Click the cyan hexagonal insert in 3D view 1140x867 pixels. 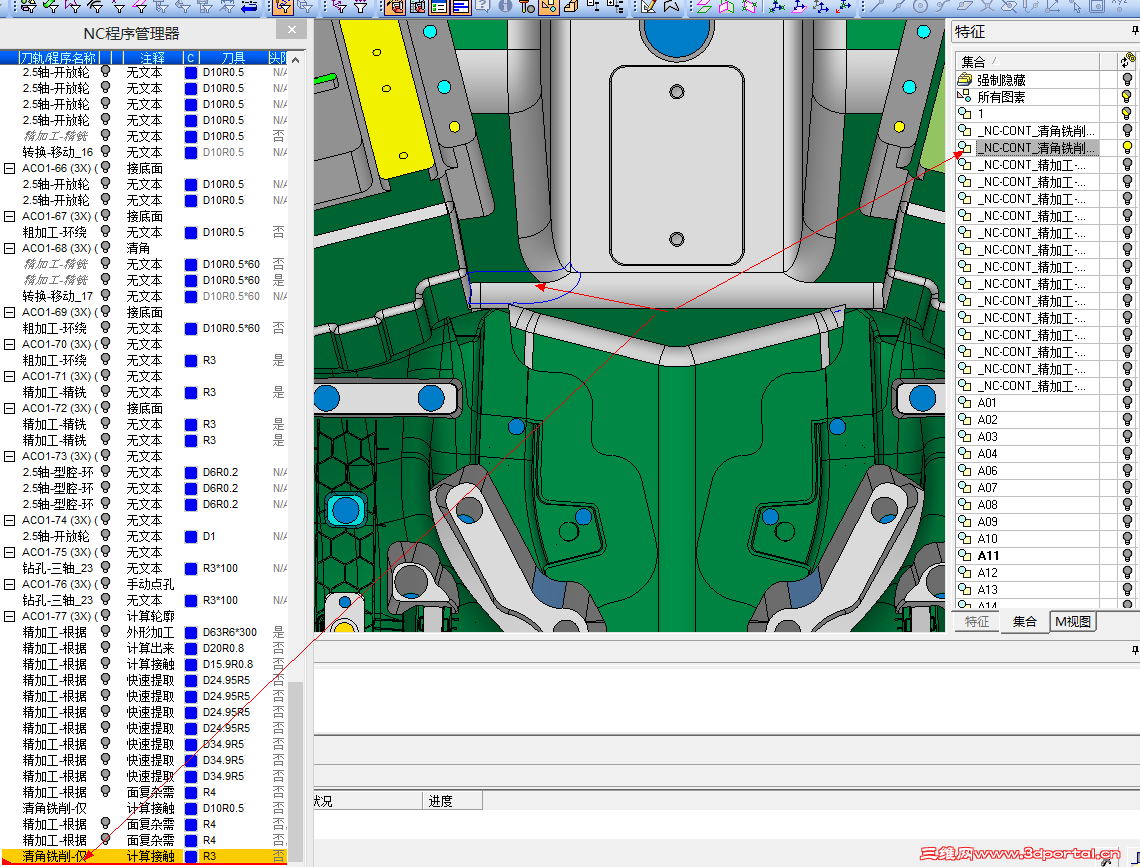click(x=345, y=510)
